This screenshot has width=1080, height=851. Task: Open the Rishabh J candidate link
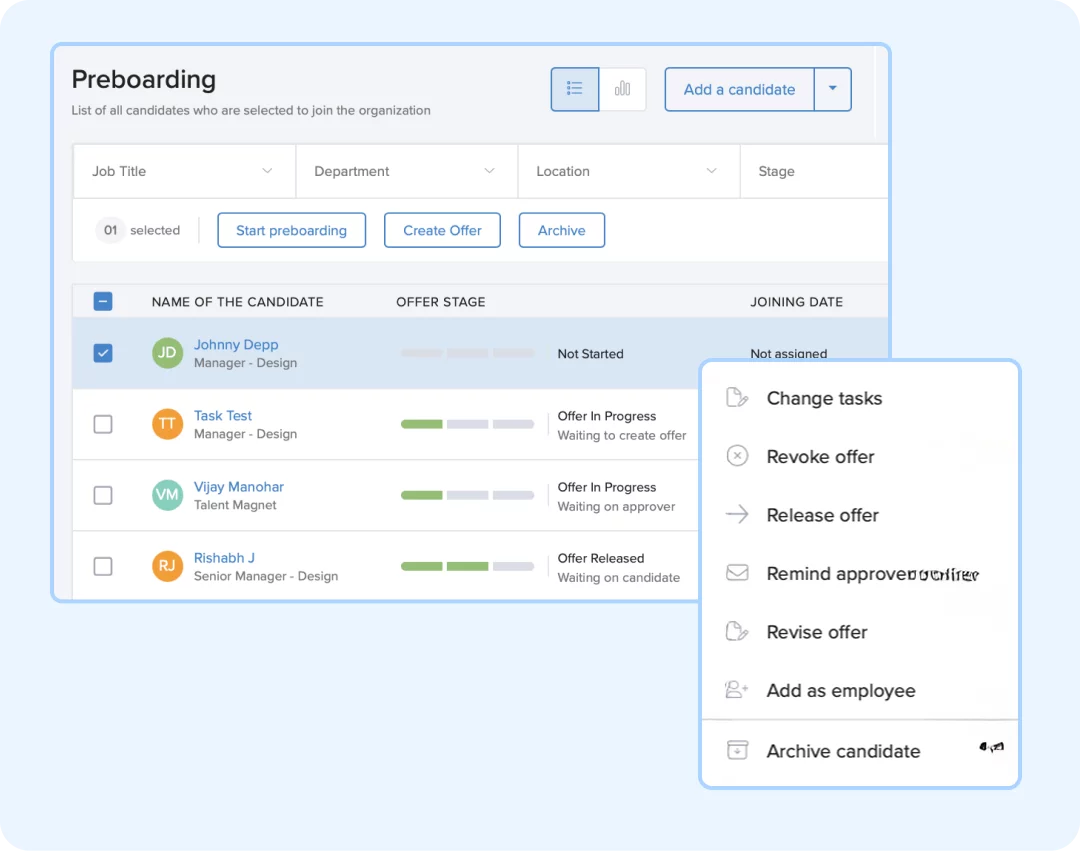(224, 558)
